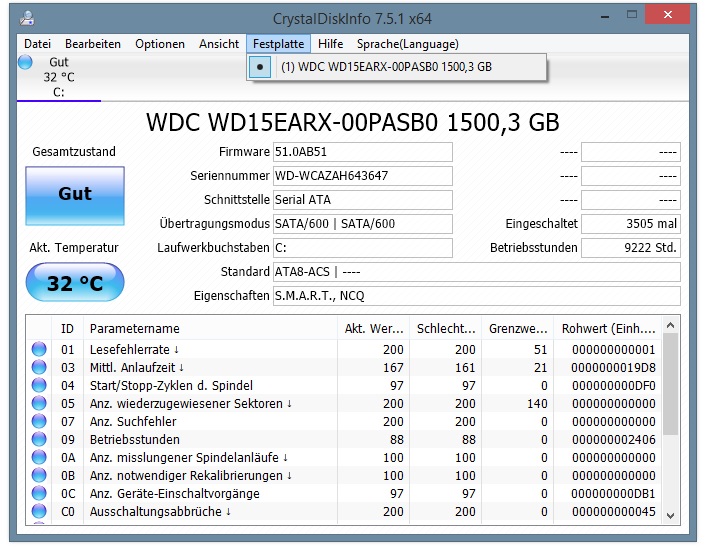Viewport: 707px width, 549px height.
Task: Click the Seriennummer field WD-WCAZAH643647
Action: coord(363,176)
